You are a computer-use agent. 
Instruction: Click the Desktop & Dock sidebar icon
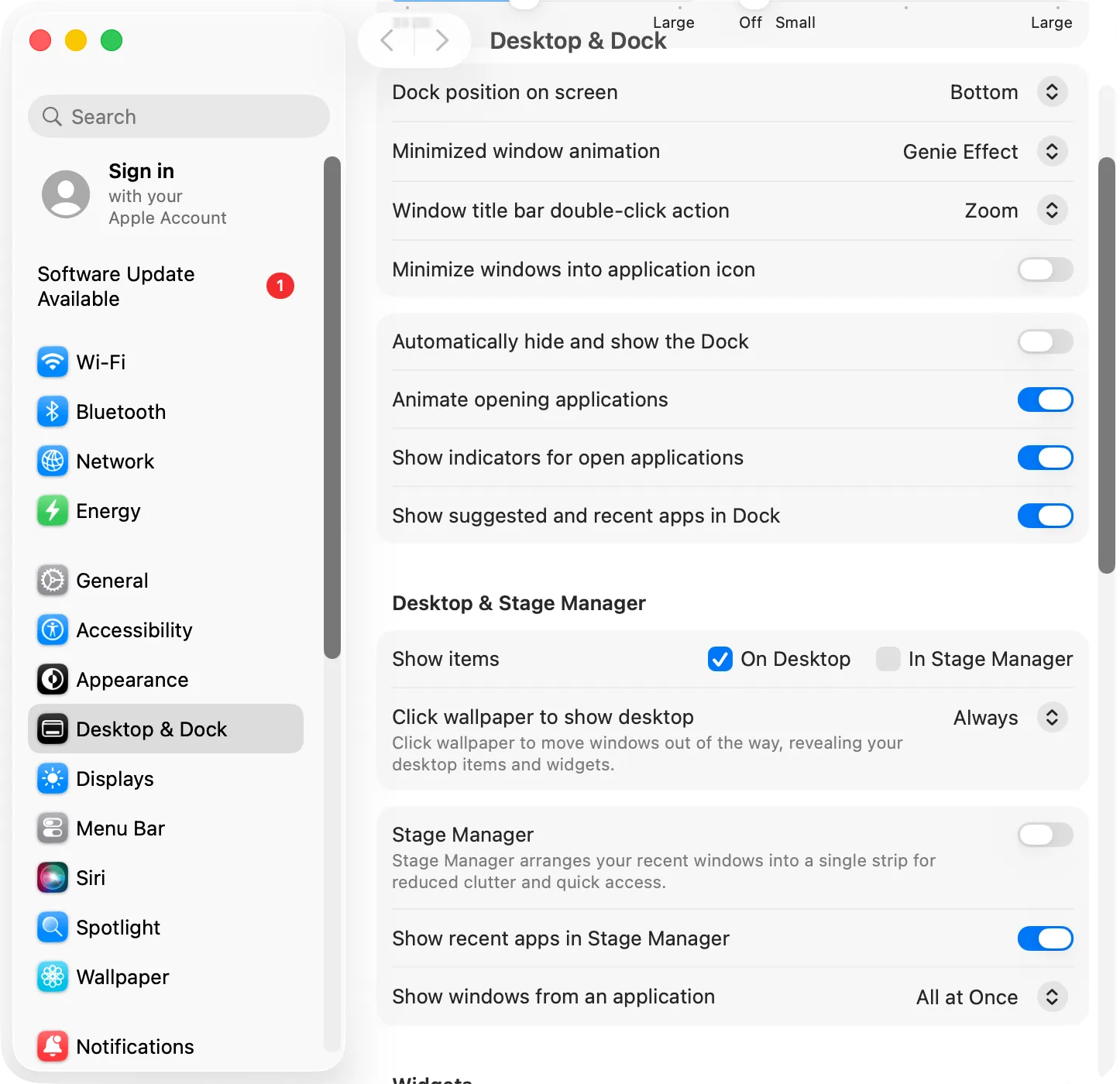[x=53, y=729]
